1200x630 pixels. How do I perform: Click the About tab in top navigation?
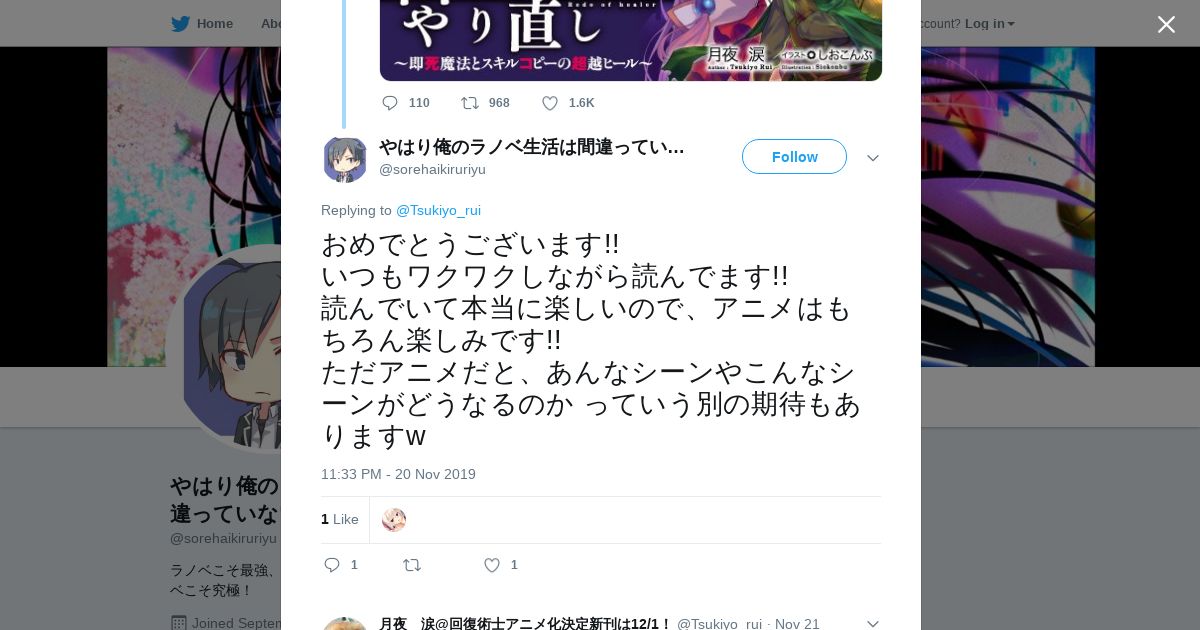(270, 24)
